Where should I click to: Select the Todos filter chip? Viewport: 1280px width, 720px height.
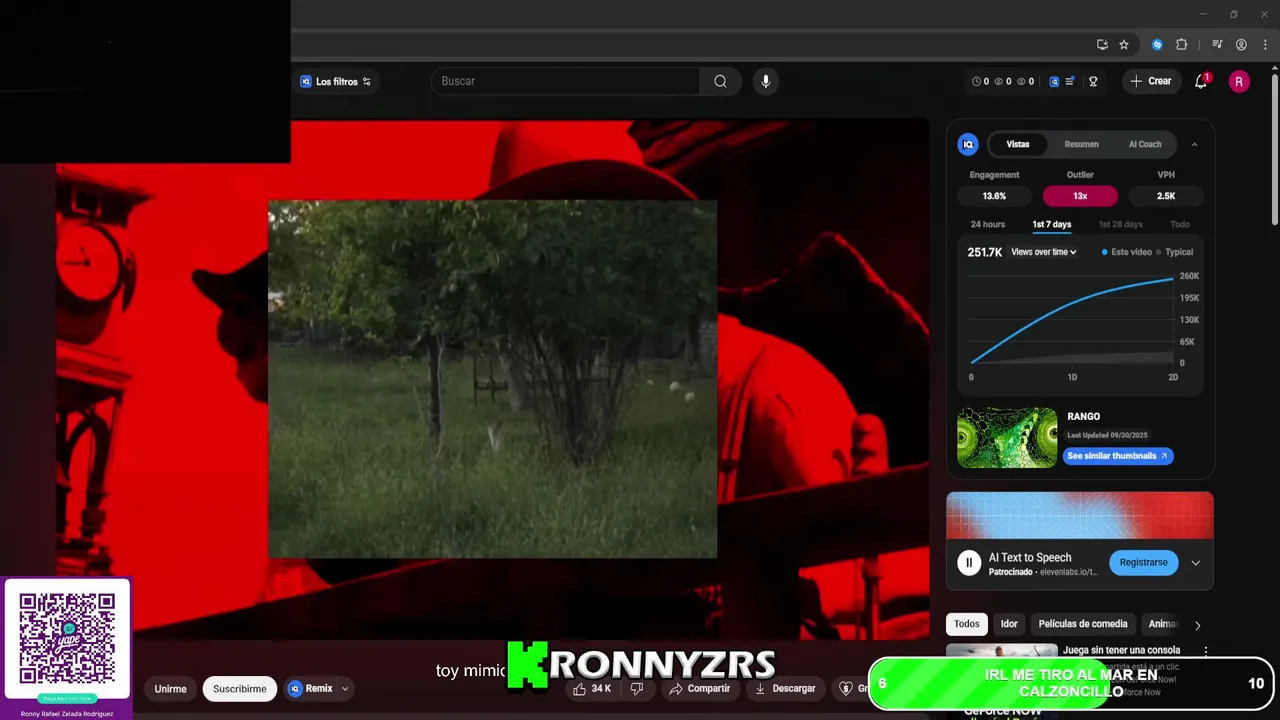point(967,624)
